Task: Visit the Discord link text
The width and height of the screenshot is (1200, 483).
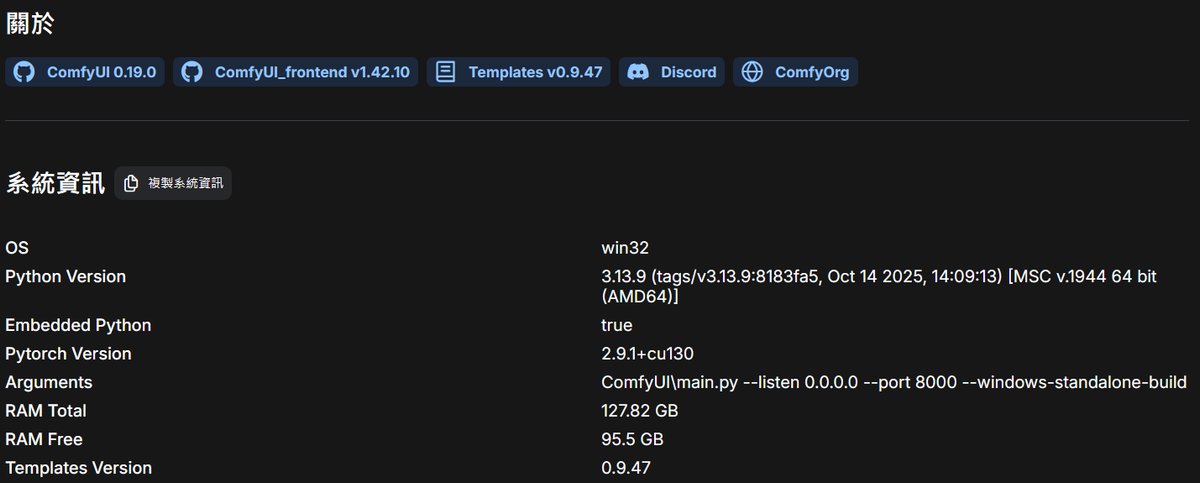Action: (x=688, y=72)
